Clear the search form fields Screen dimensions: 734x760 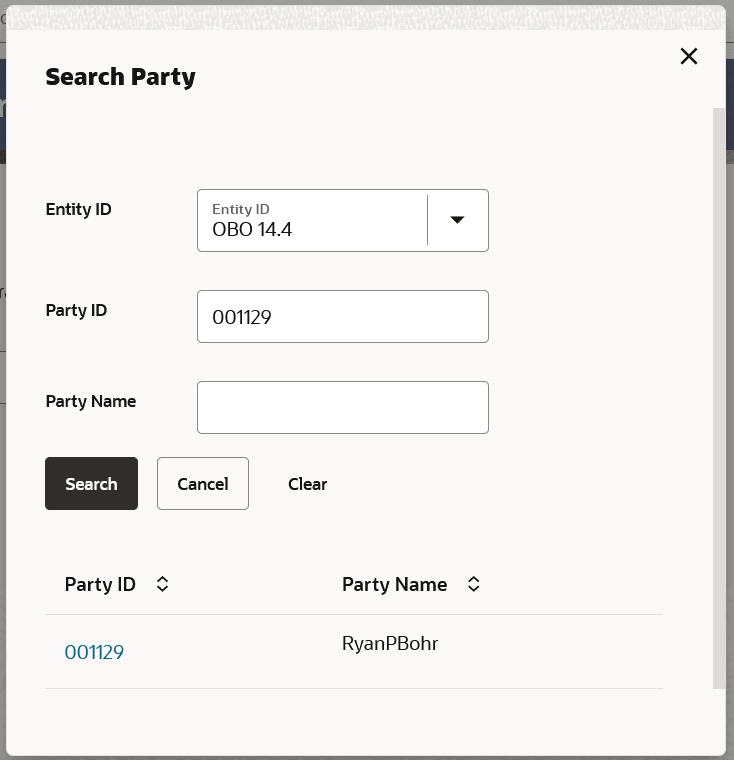(x=307, y=484)
